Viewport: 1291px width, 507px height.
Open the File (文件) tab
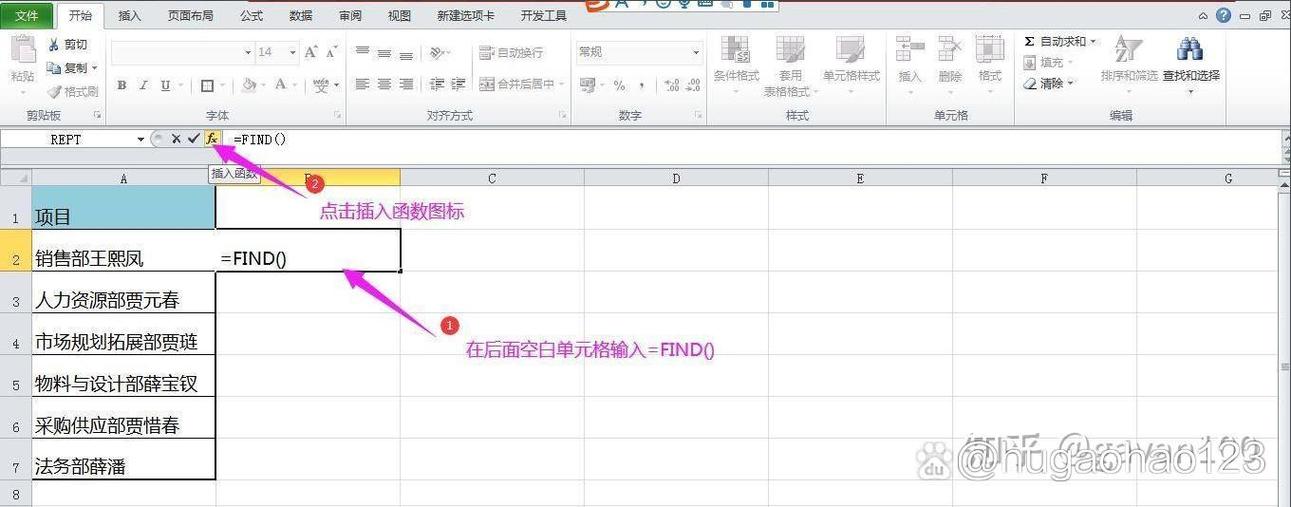tap(27, 16)
